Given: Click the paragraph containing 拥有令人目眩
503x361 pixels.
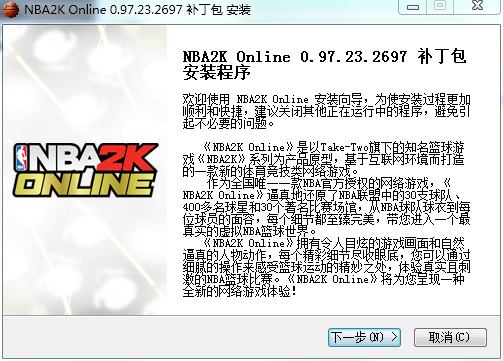Looking at the screenshot, I should coord(326,267).
